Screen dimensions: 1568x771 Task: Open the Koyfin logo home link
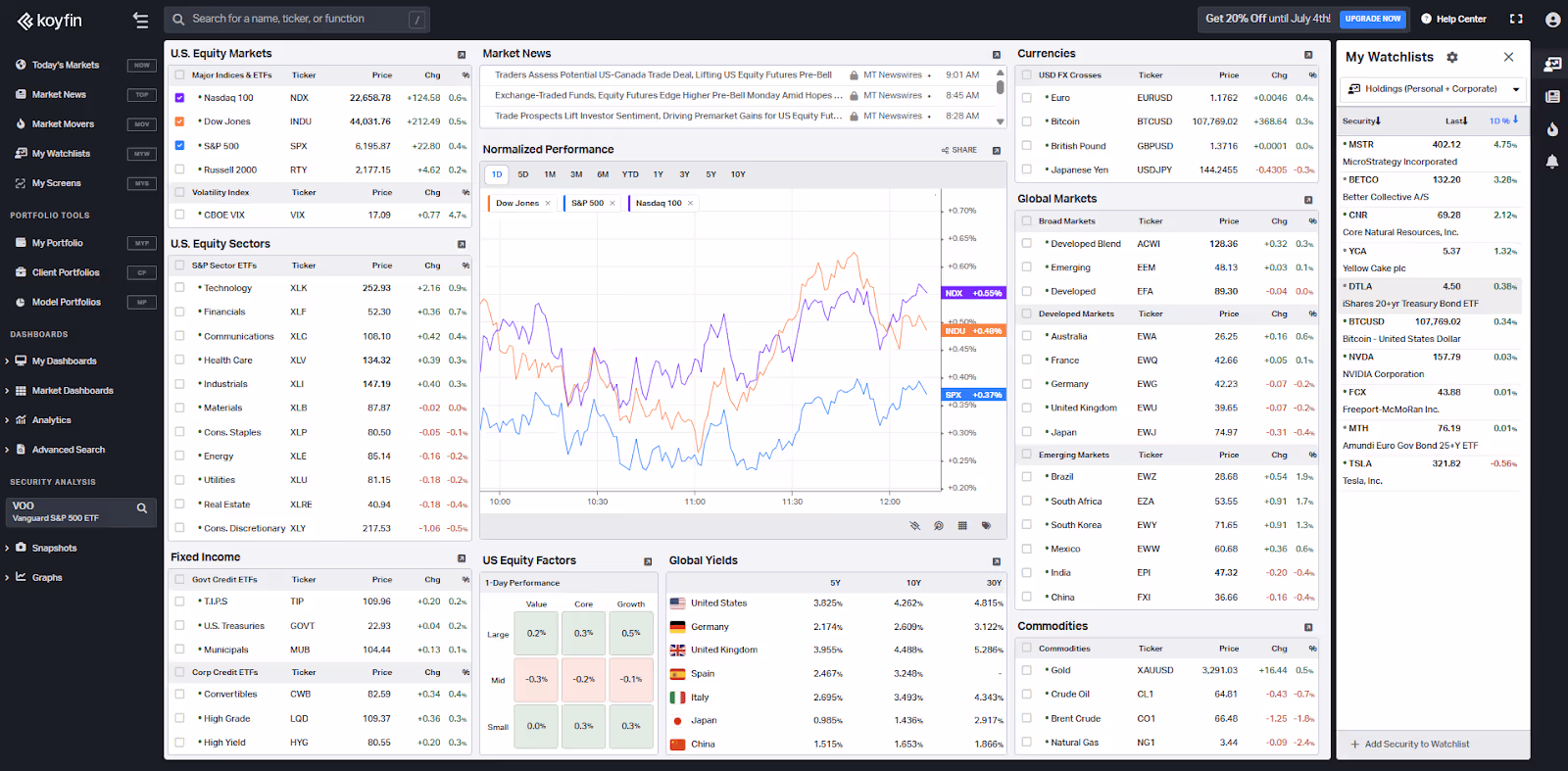point(49,21)
